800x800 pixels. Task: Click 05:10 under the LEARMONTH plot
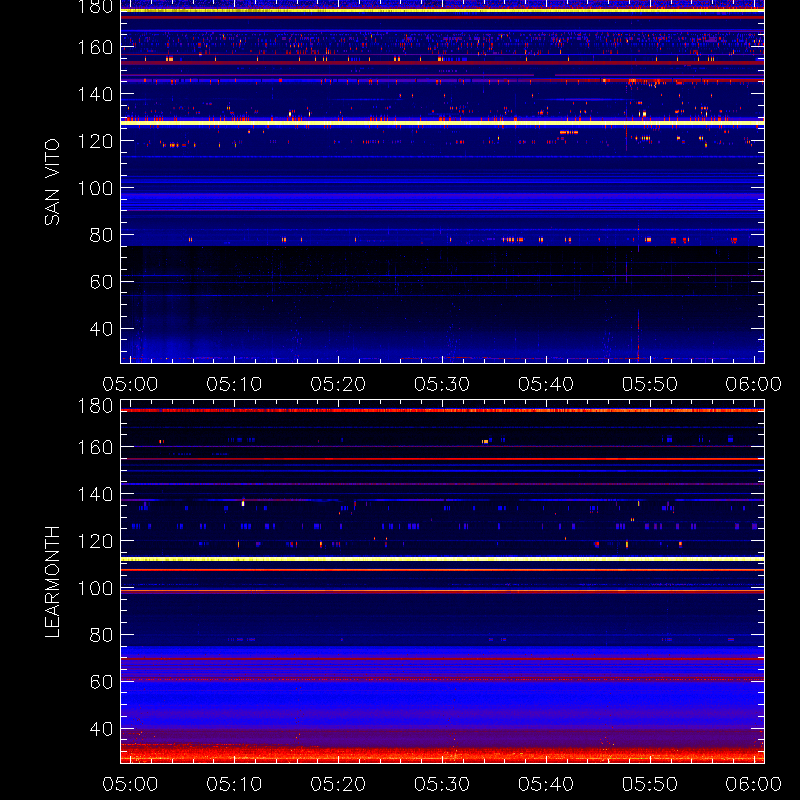tap(234, 784)
